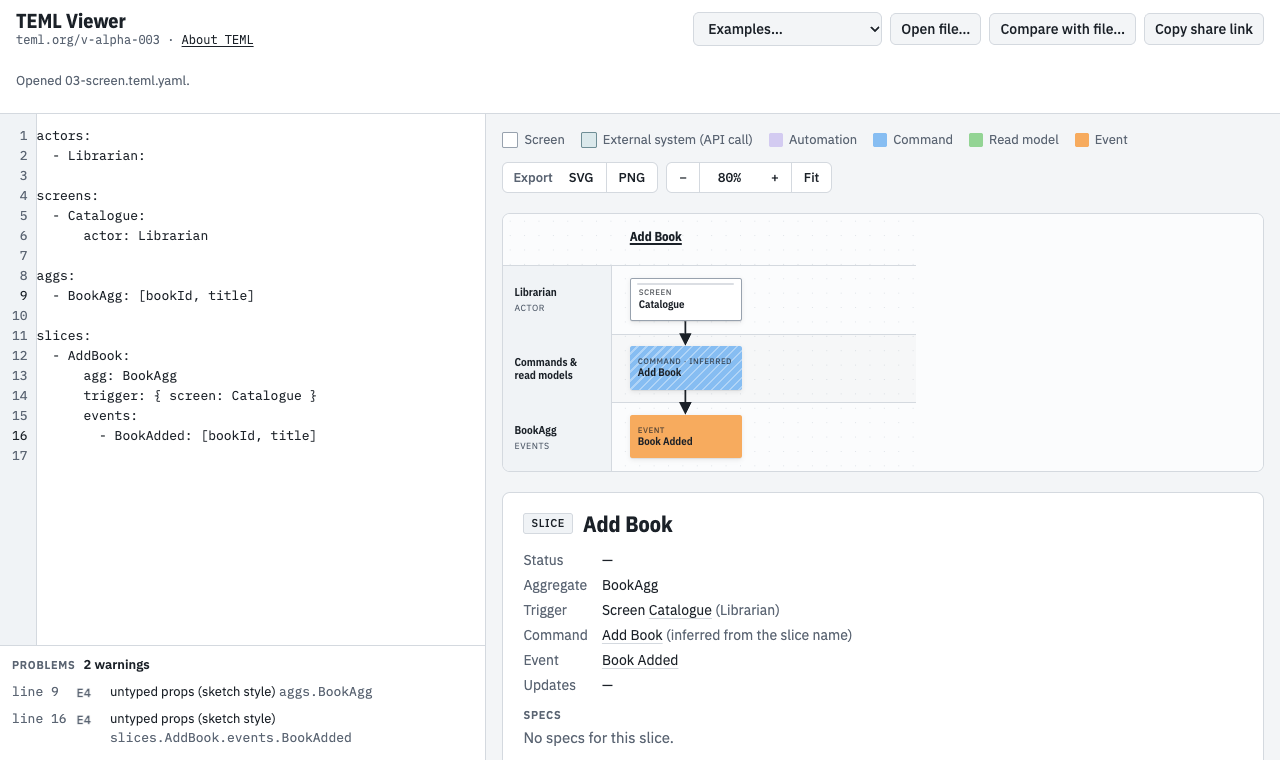1280x760 pixels.
Task: Click the Screen legend swatch
Action: click(x=510, y=140)
